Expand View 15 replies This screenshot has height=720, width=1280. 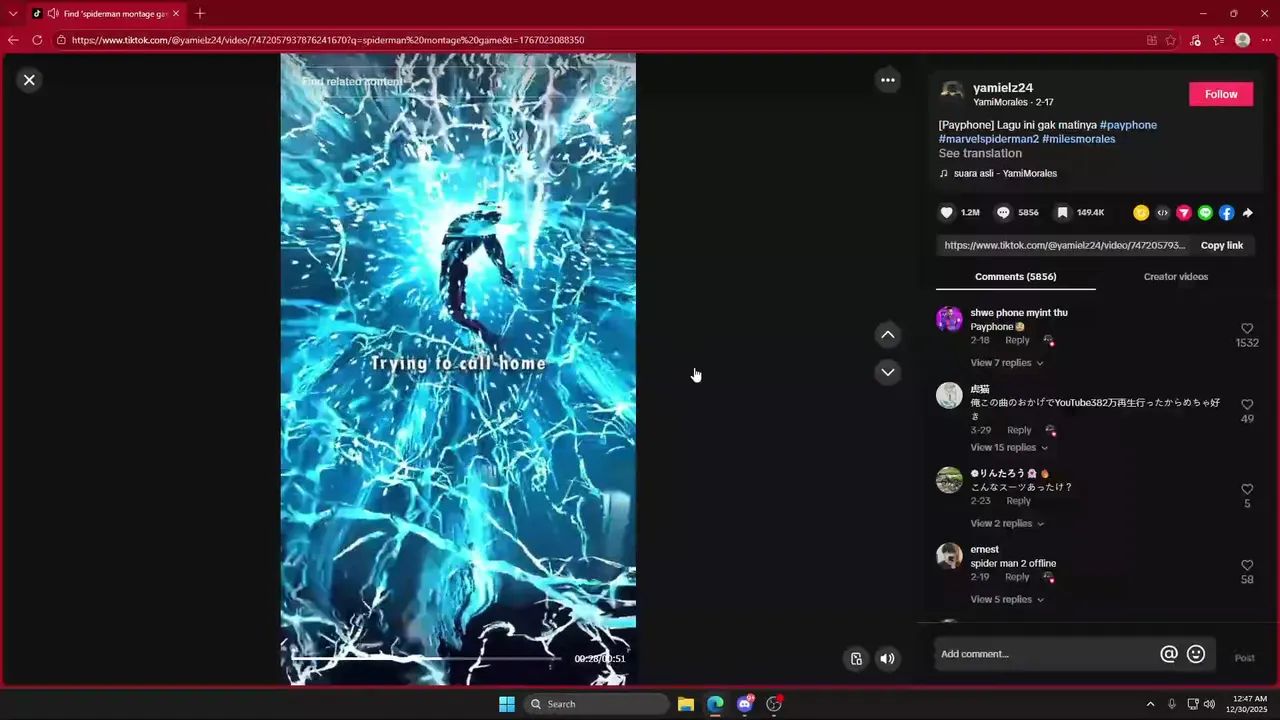click(1009, 447)
